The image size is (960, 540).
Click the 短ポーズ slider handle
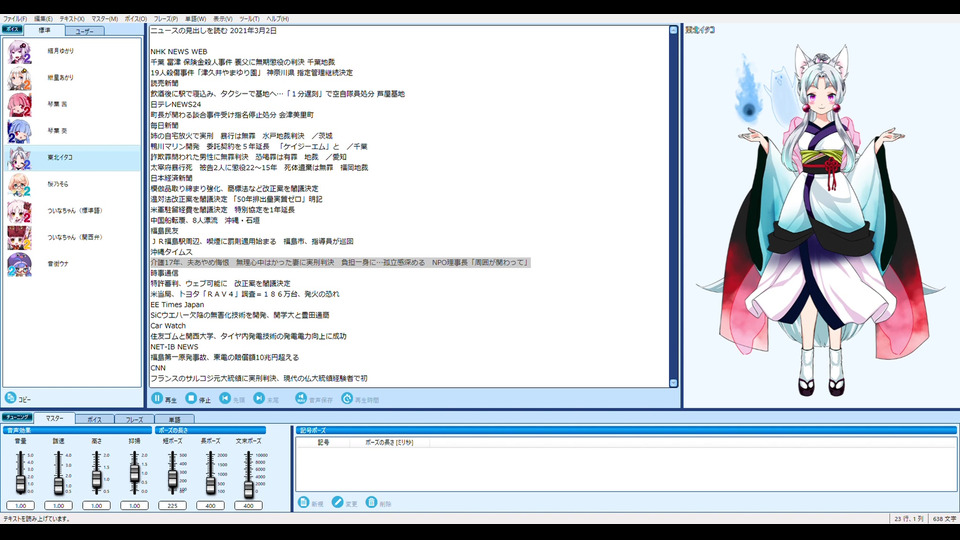tap(173, 478)
